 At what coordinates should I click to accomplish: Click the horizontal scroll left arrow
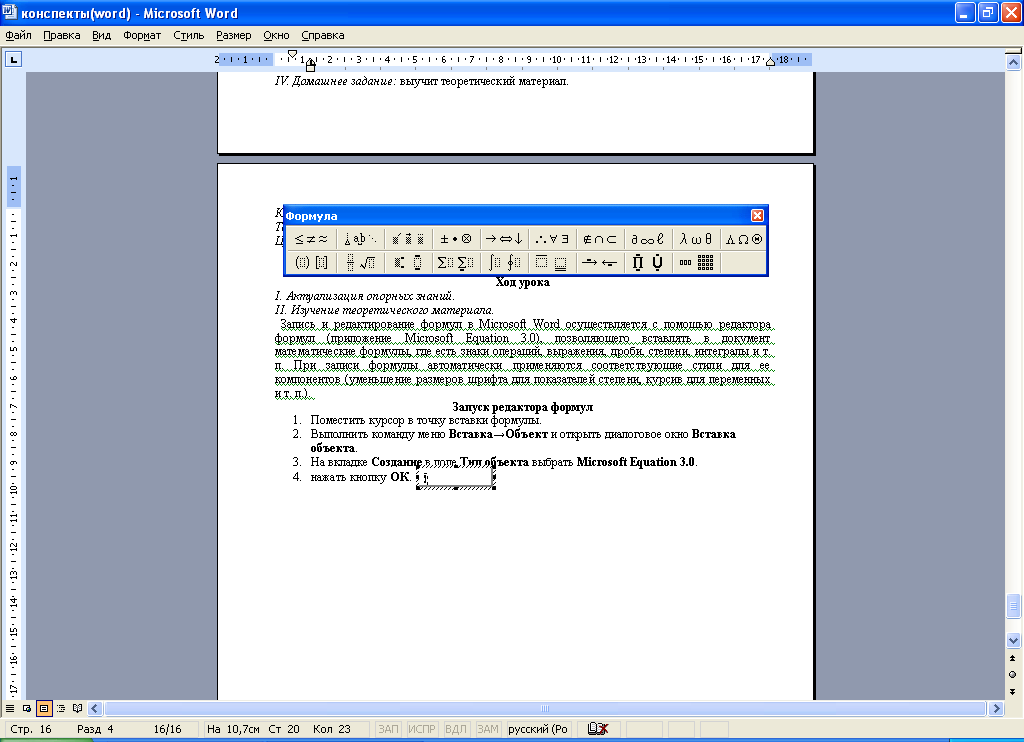(x=95, y=708)
